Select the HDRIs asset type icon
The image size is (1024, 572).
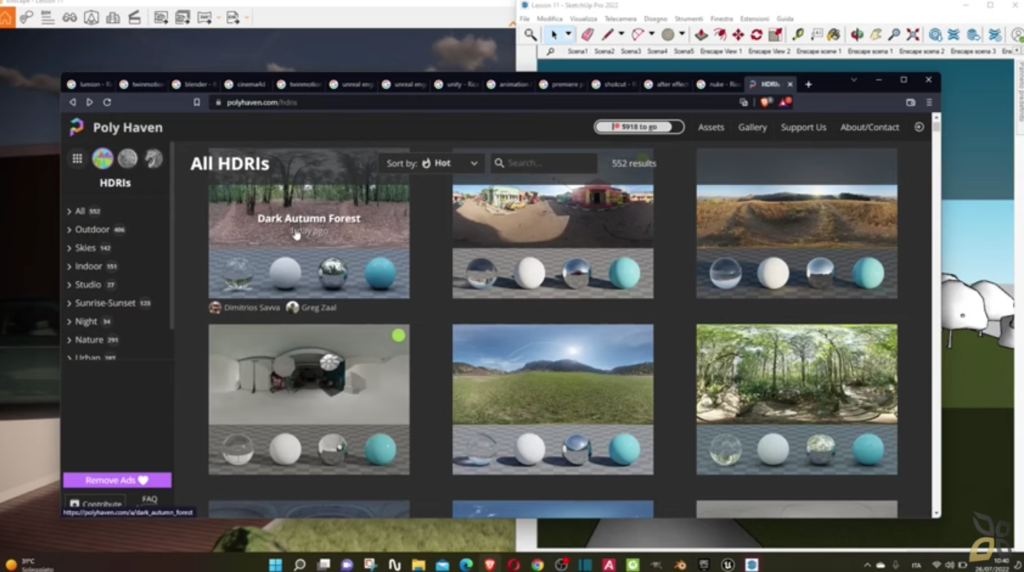[x=103, y=158]
